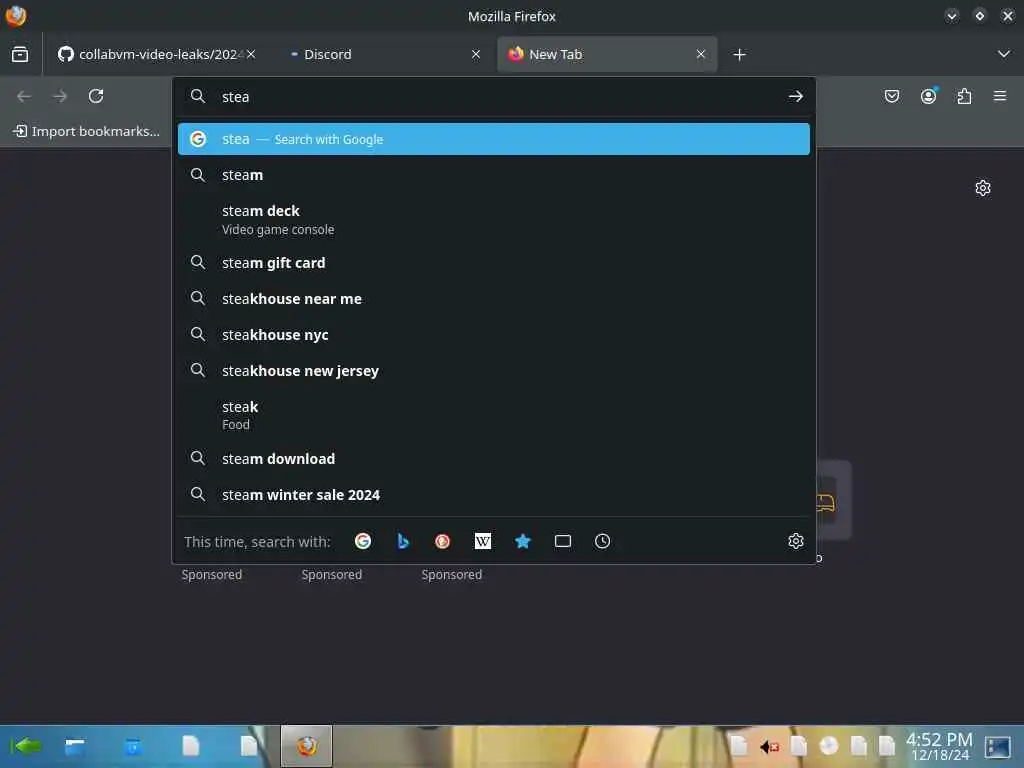Search this time with Wikipedia icon
The width and height of the screenshot is (1024, 768).
483,541
